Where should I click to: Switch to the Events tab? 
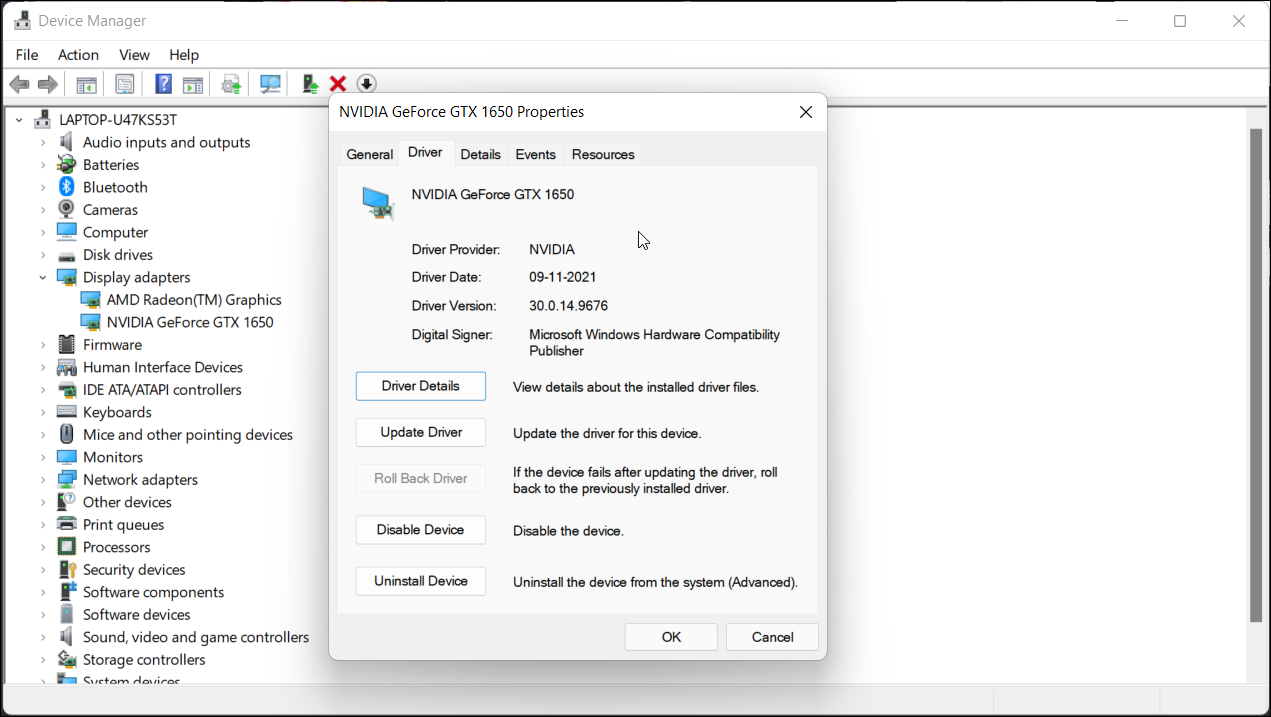(x=535, y=154)
